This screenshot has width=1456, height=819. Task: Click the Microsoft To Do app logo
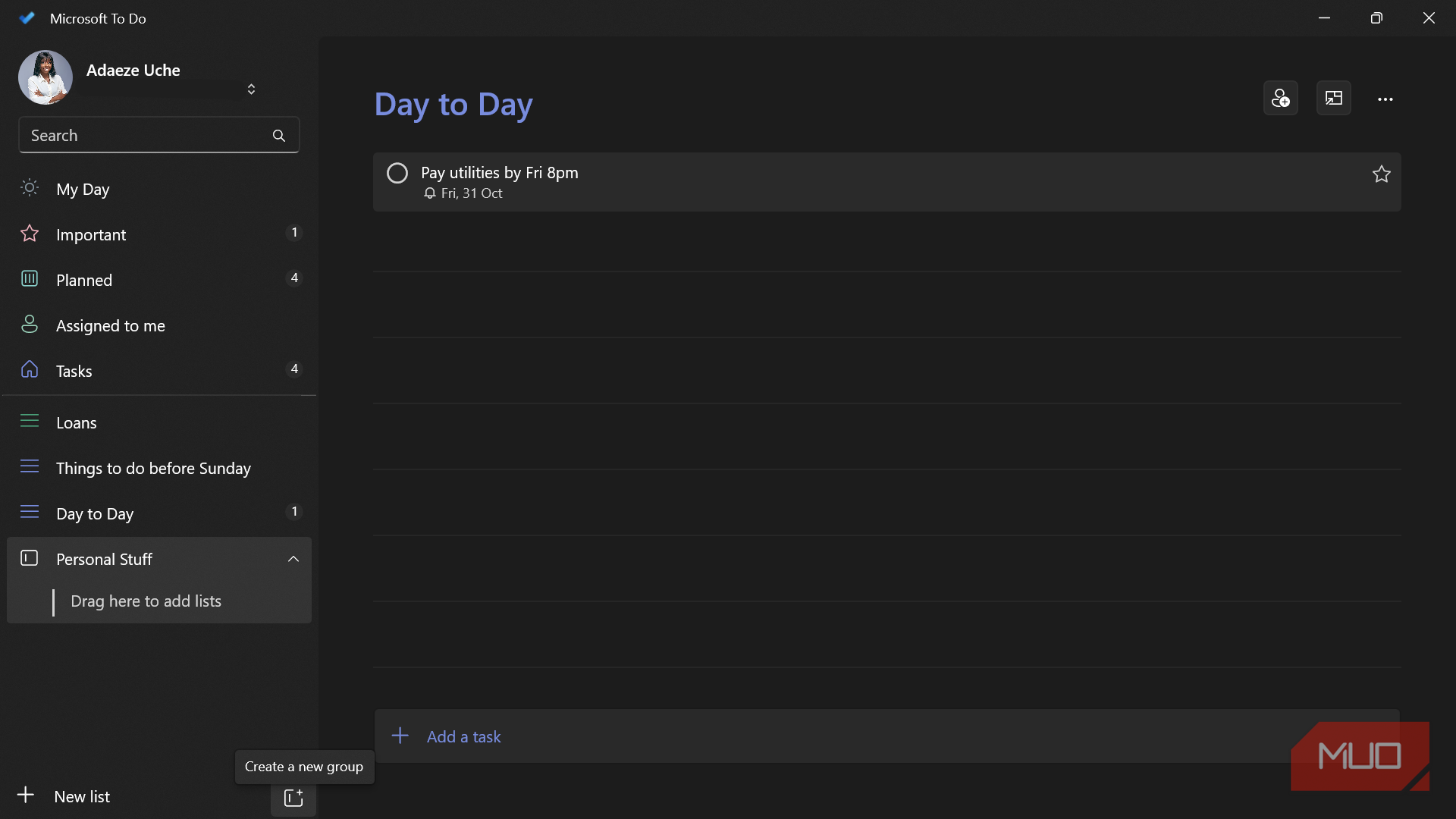coord(27,18)
